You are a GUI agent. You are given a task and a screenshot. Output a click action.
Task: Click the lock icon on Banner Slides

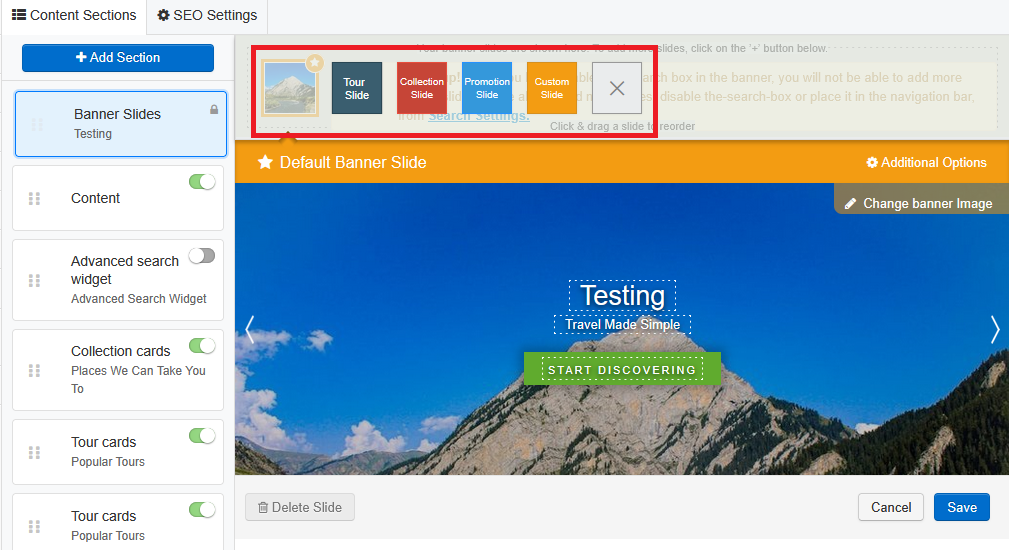[214, 110]
